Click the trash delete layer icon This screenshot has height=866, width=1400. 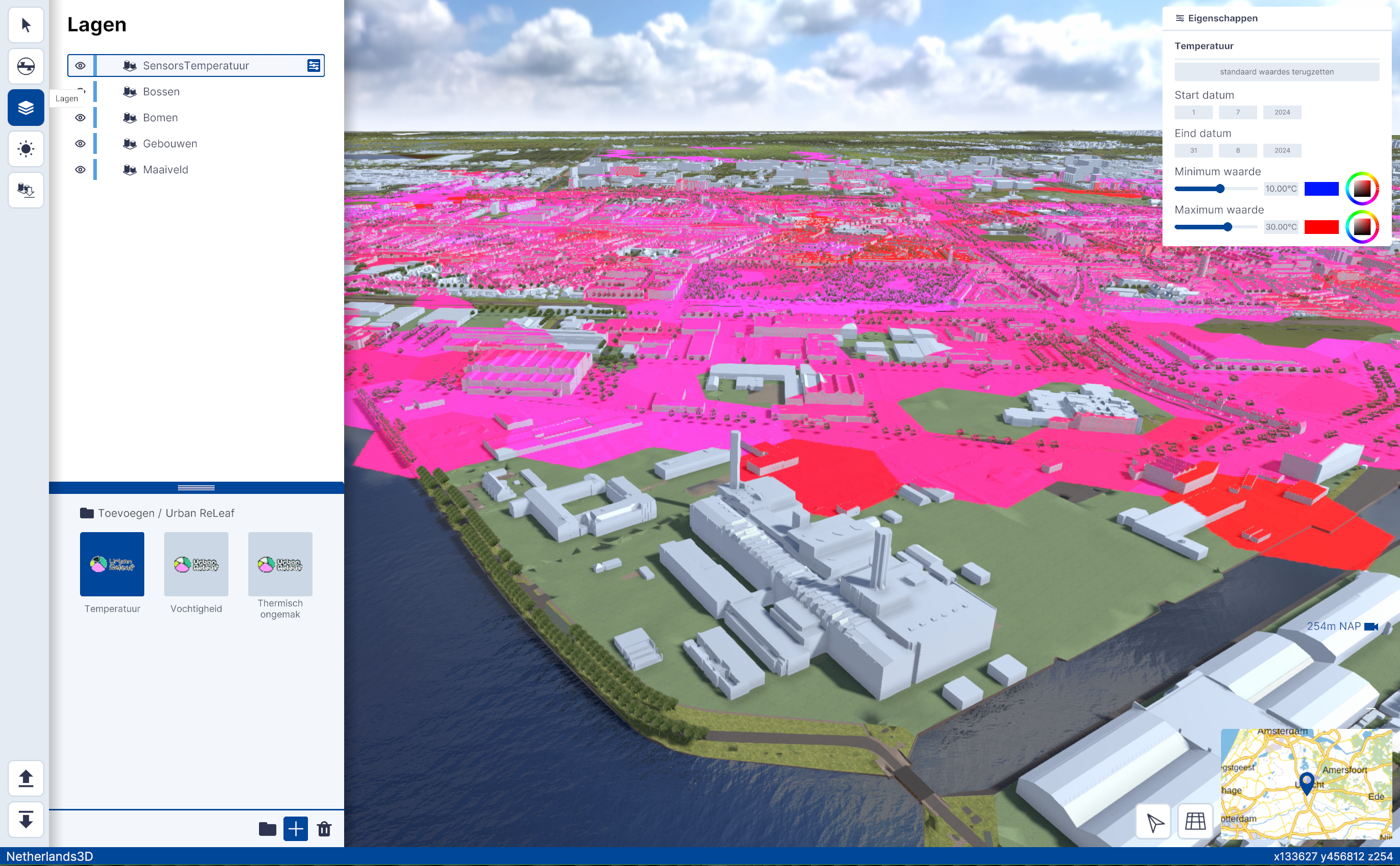click(x=324, y=829)
